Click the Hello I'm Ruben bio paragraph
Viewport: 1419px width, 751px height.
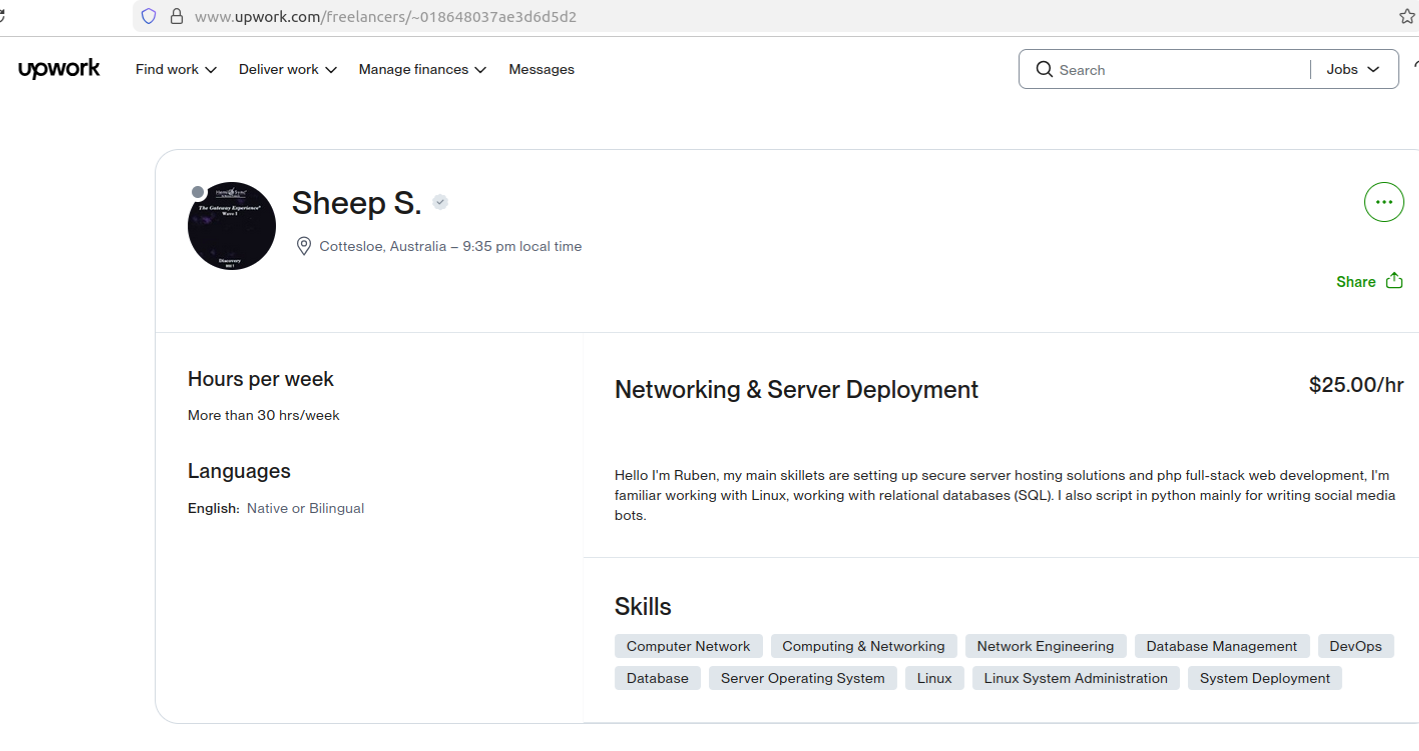[x=1005, y=495]
